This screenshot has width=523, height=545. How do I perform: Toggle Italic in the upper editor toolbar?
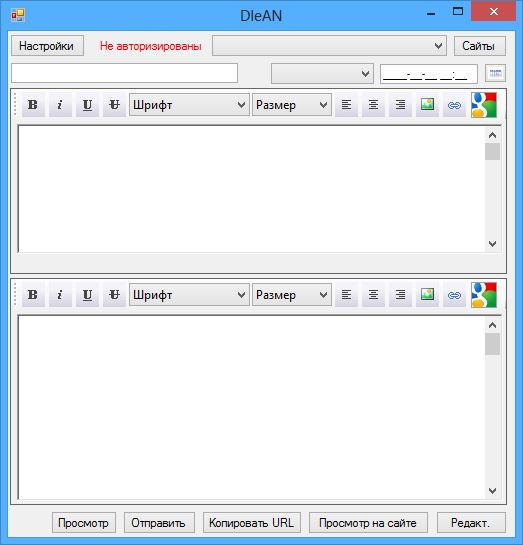tap(60, 105)
